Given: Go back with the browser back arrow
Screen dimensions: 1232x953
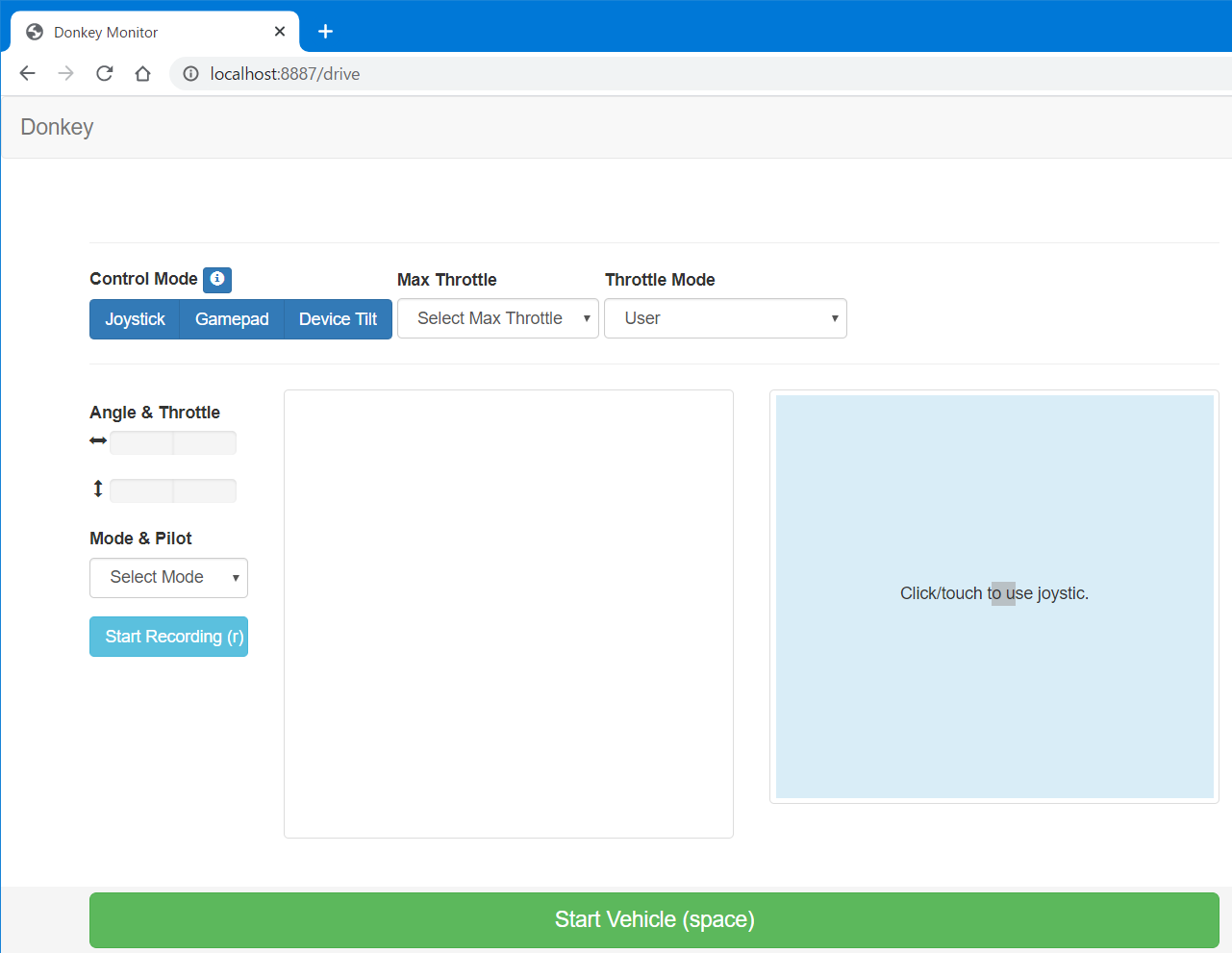Looking at the screenshot, I should (27, 74).
